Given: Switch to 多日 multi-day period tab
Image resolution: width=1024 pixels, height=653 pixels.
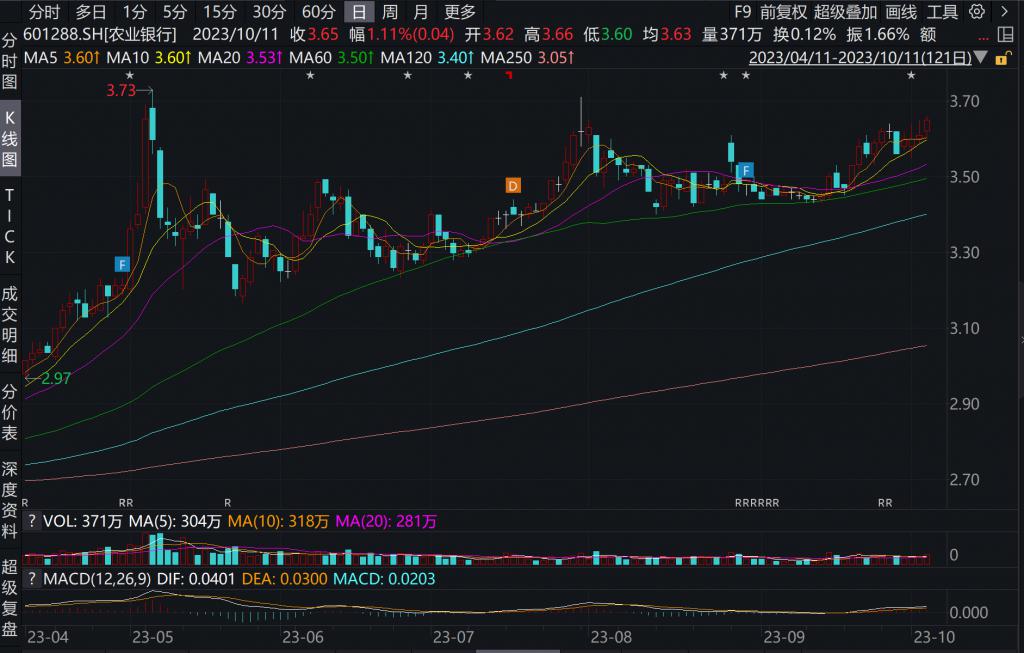Looking at the screenshot, I should click(x=91, y=12).
